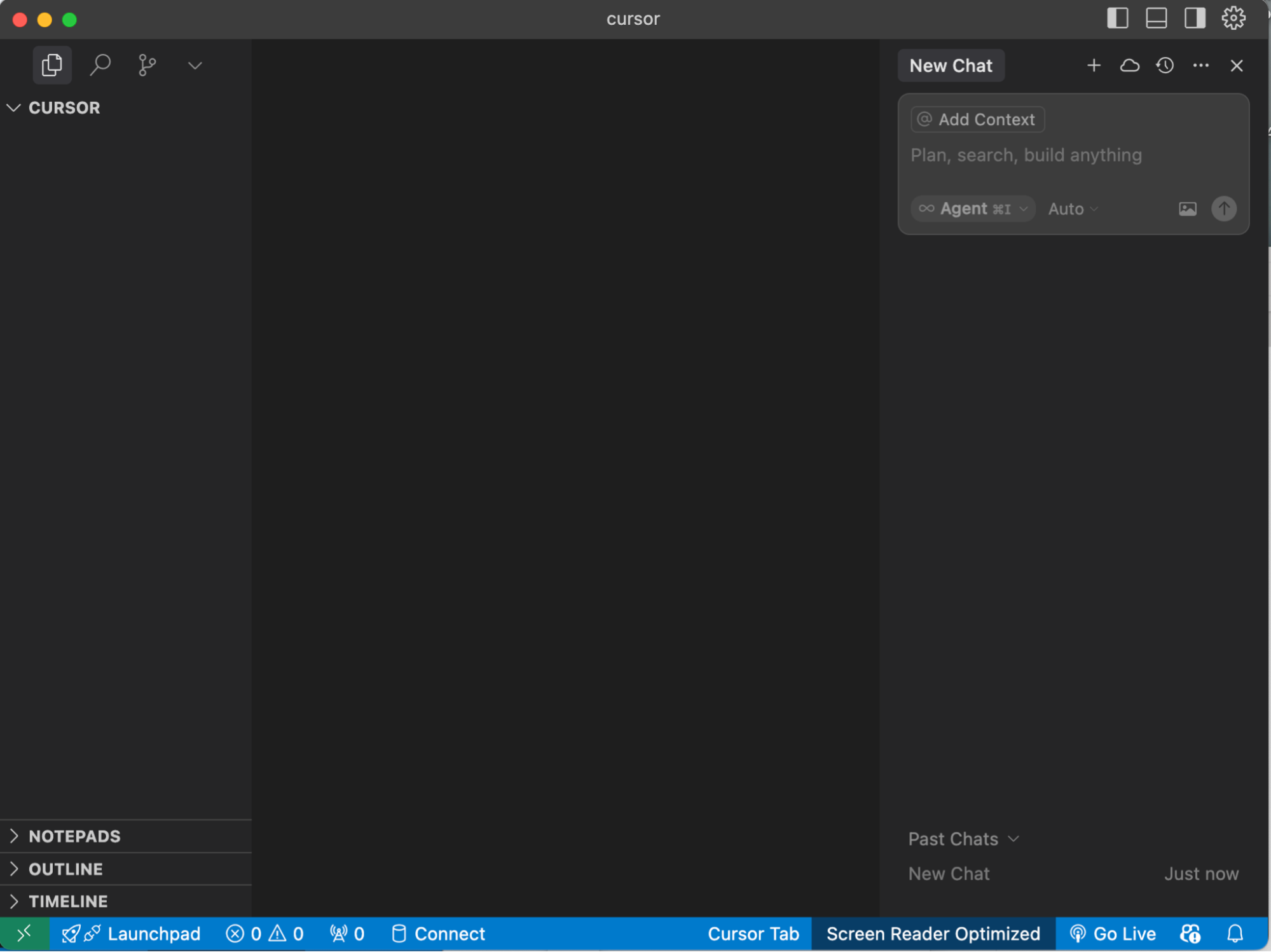Collapse the Past Chats list
1271x952 pixels.
coord(964,839)
